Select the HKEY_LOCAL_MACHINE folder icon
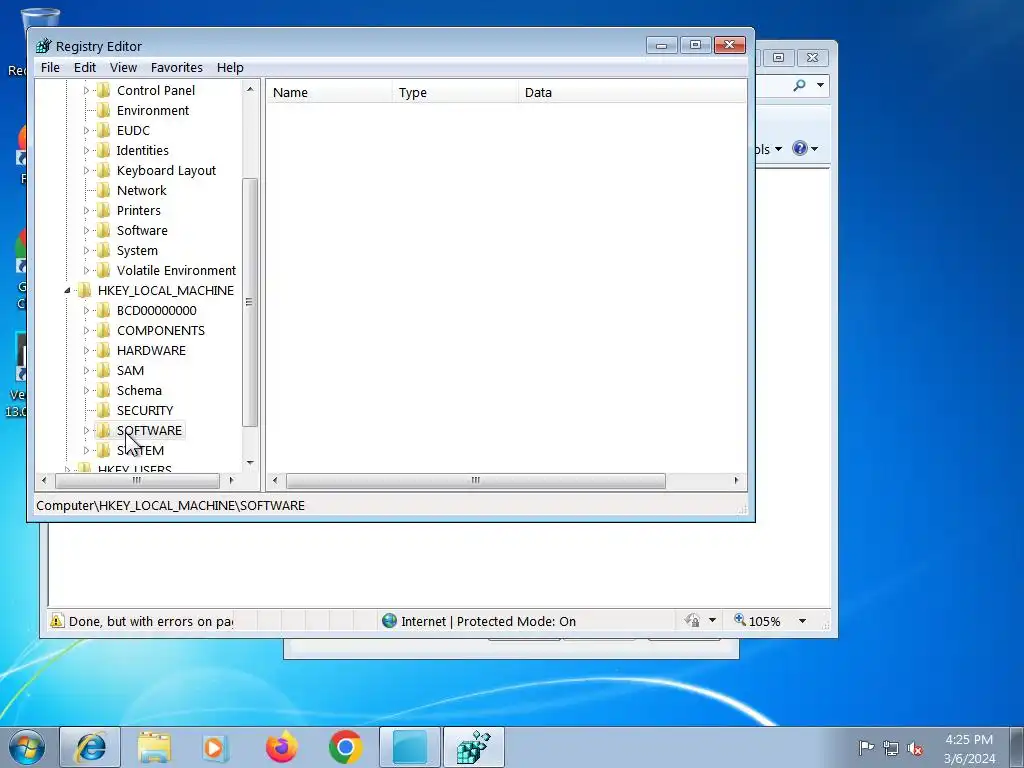The image size is (1024, 768). point(84,291)
